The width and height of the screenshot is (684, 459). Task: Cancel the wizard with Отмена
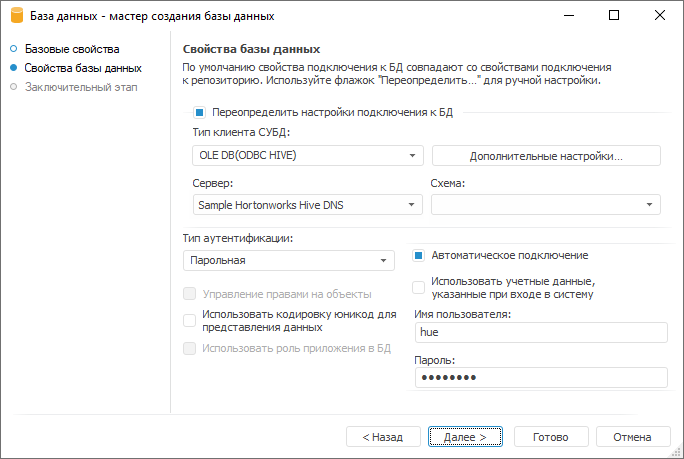[x=632, y=437]
